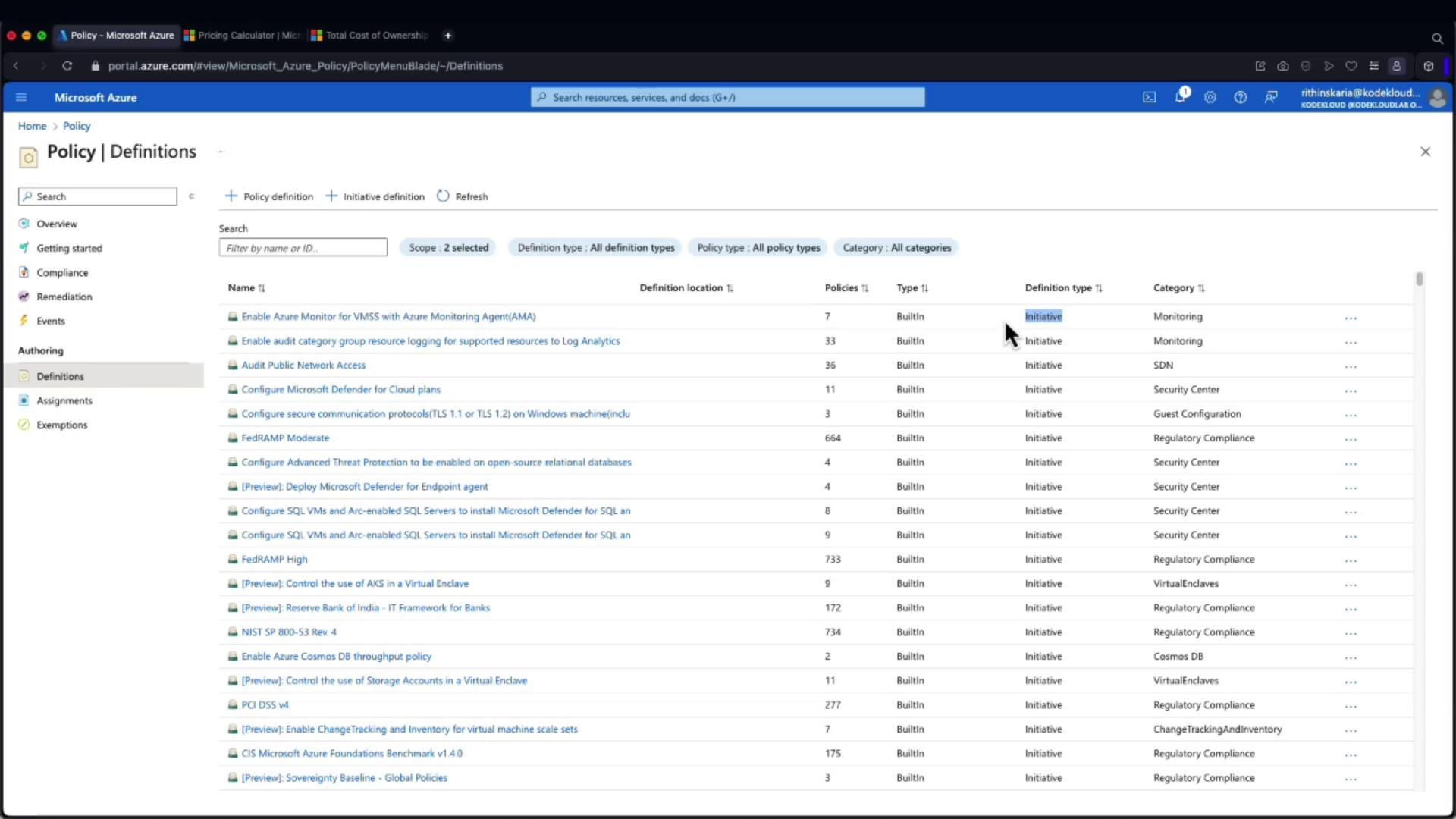Screen dimensions: 1456x819
Task: Collapse the left navigation menu chevron
Action: coord(192,196)
